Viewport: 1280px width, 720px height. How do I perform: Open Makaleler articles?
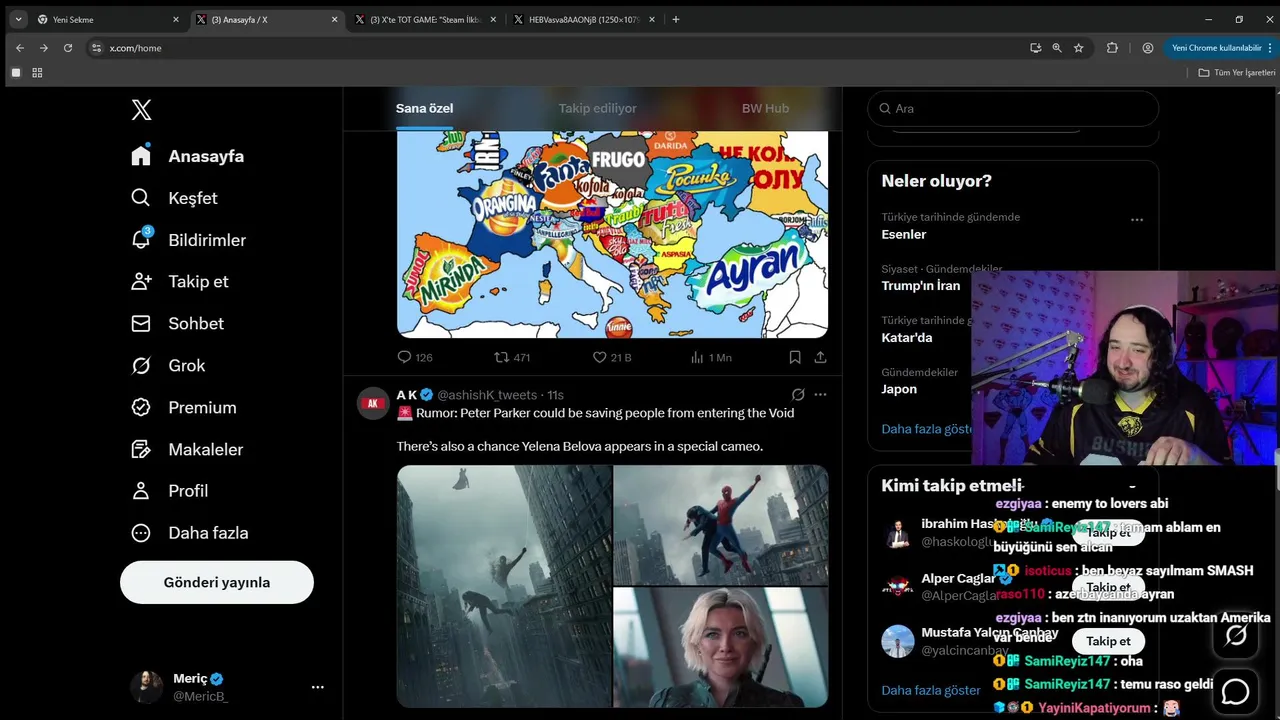click(187, 449)
